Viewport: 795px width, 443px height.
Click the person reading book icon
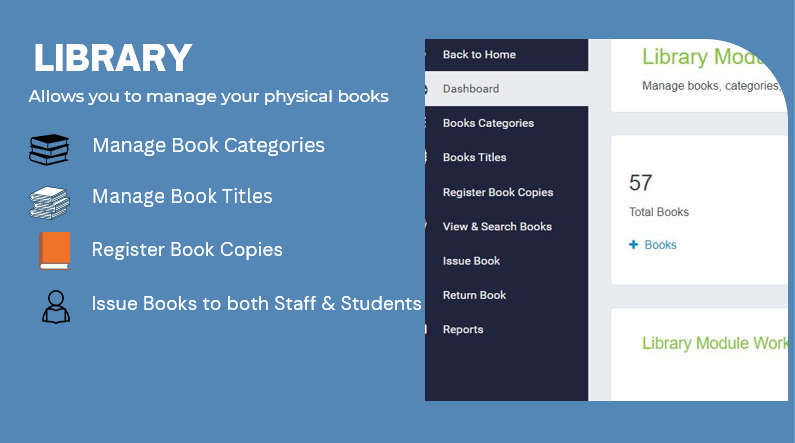tap(56, 307)
